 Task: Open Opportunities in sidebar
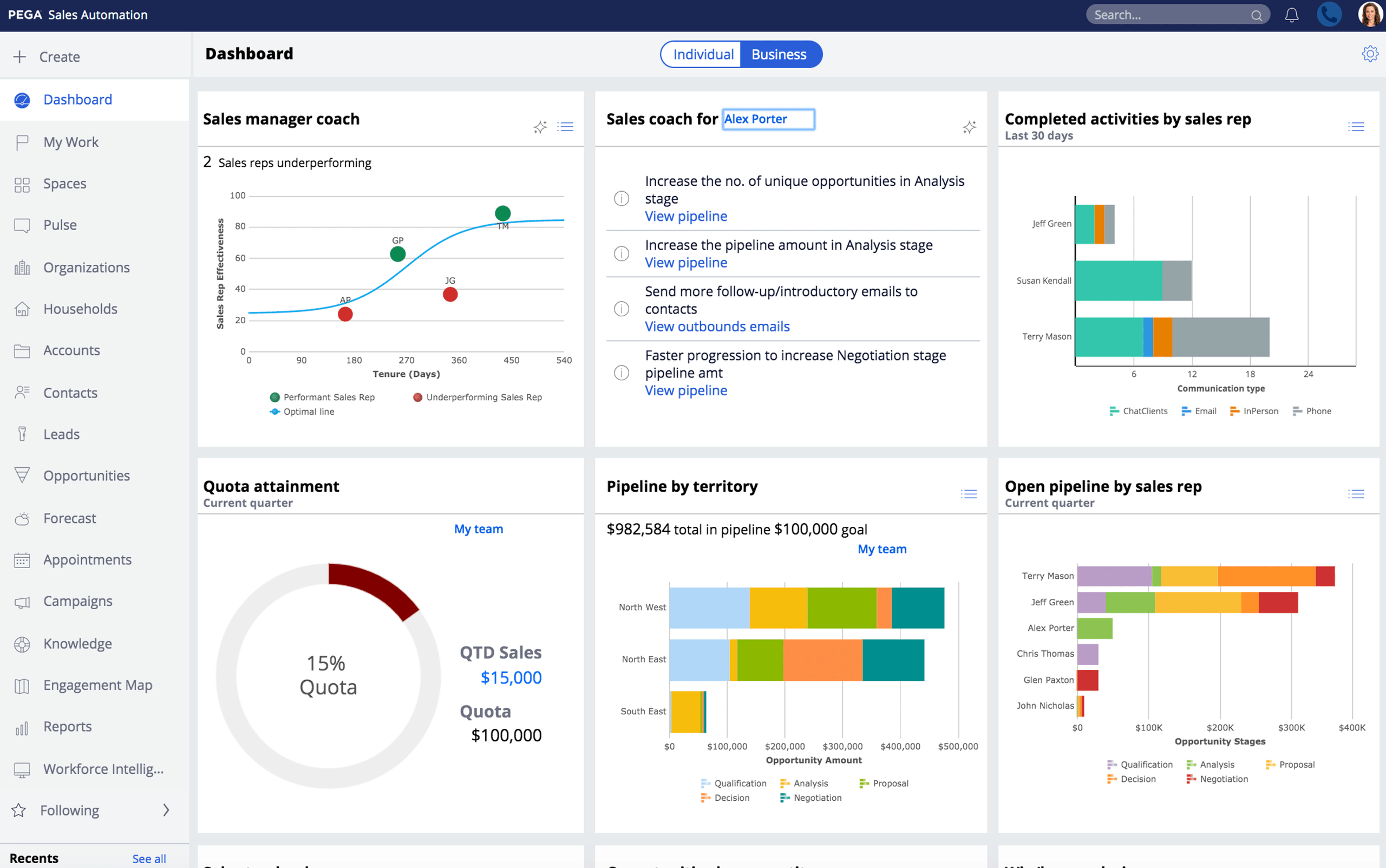click(86, 476)
